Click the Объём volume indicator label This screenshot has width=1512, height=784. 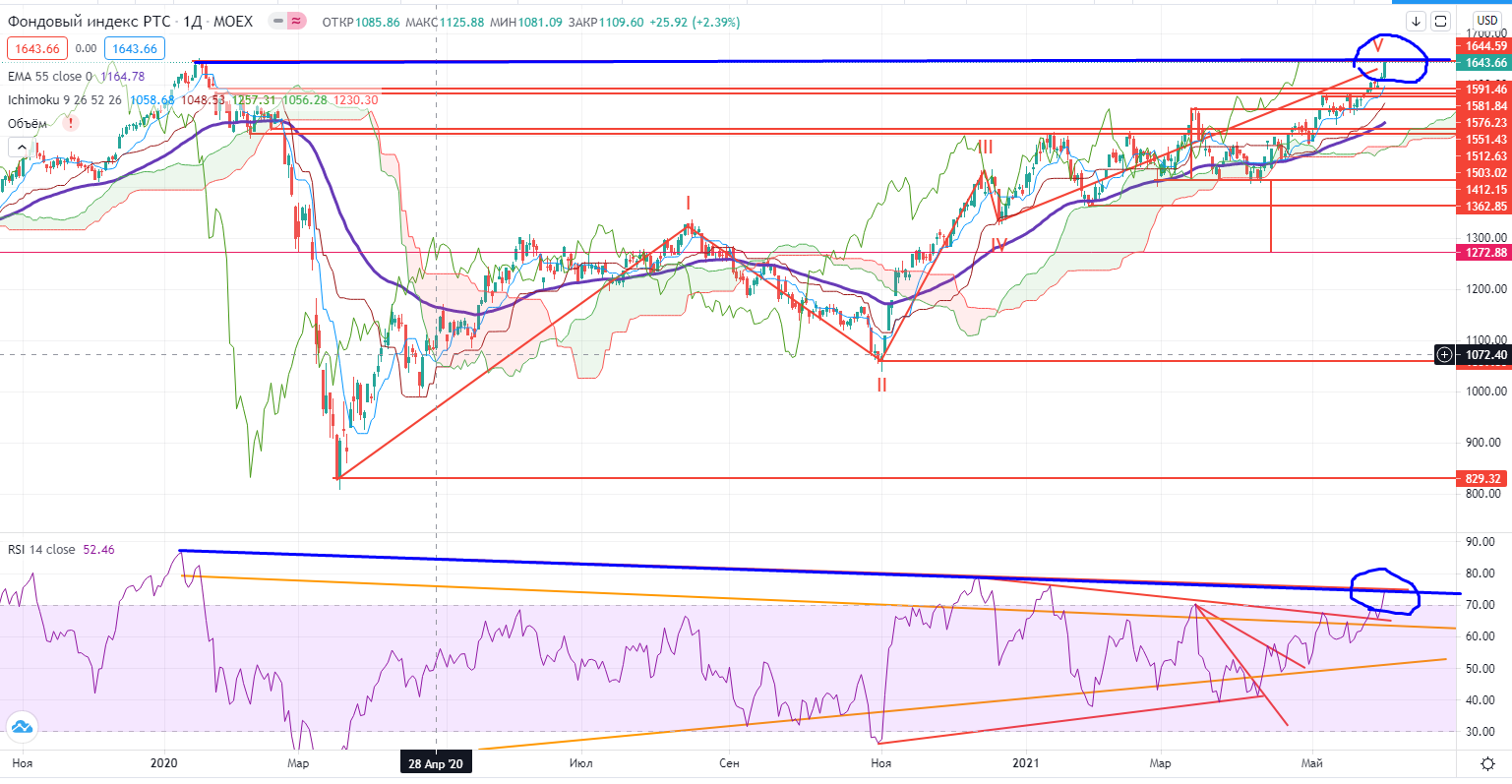28,123
